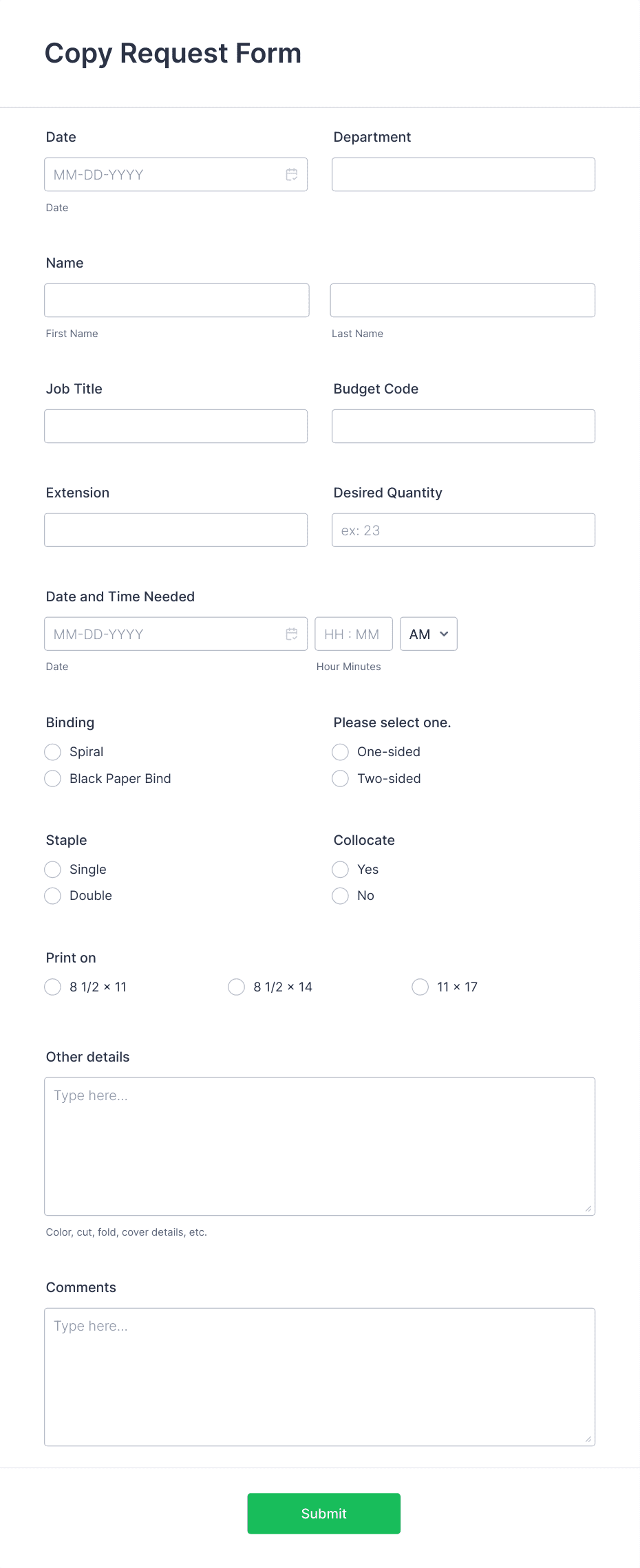
Task: Choose Double staple option
Action: pos(52,895)
